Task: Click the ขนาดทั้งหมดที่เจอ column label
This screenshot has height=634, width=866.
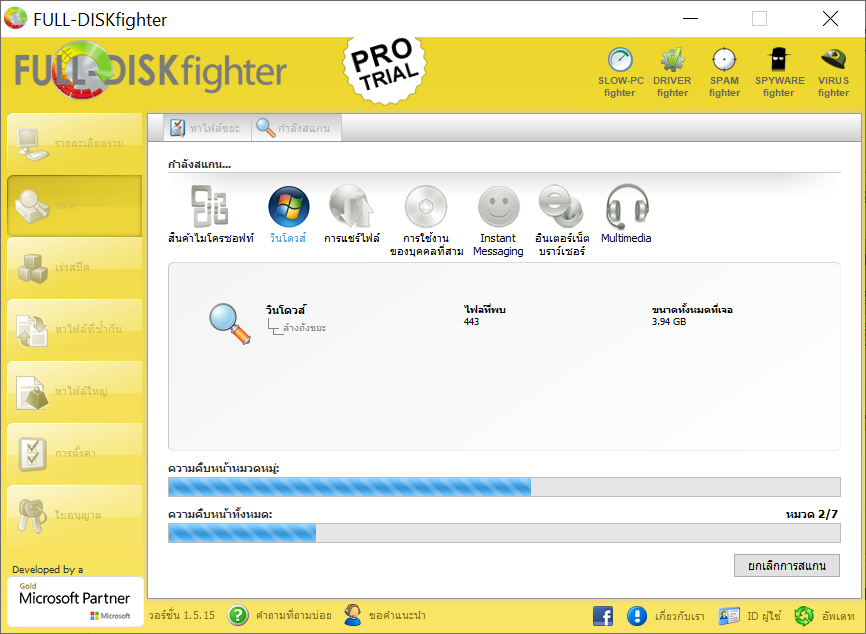Action: click(x=692, y=310)
